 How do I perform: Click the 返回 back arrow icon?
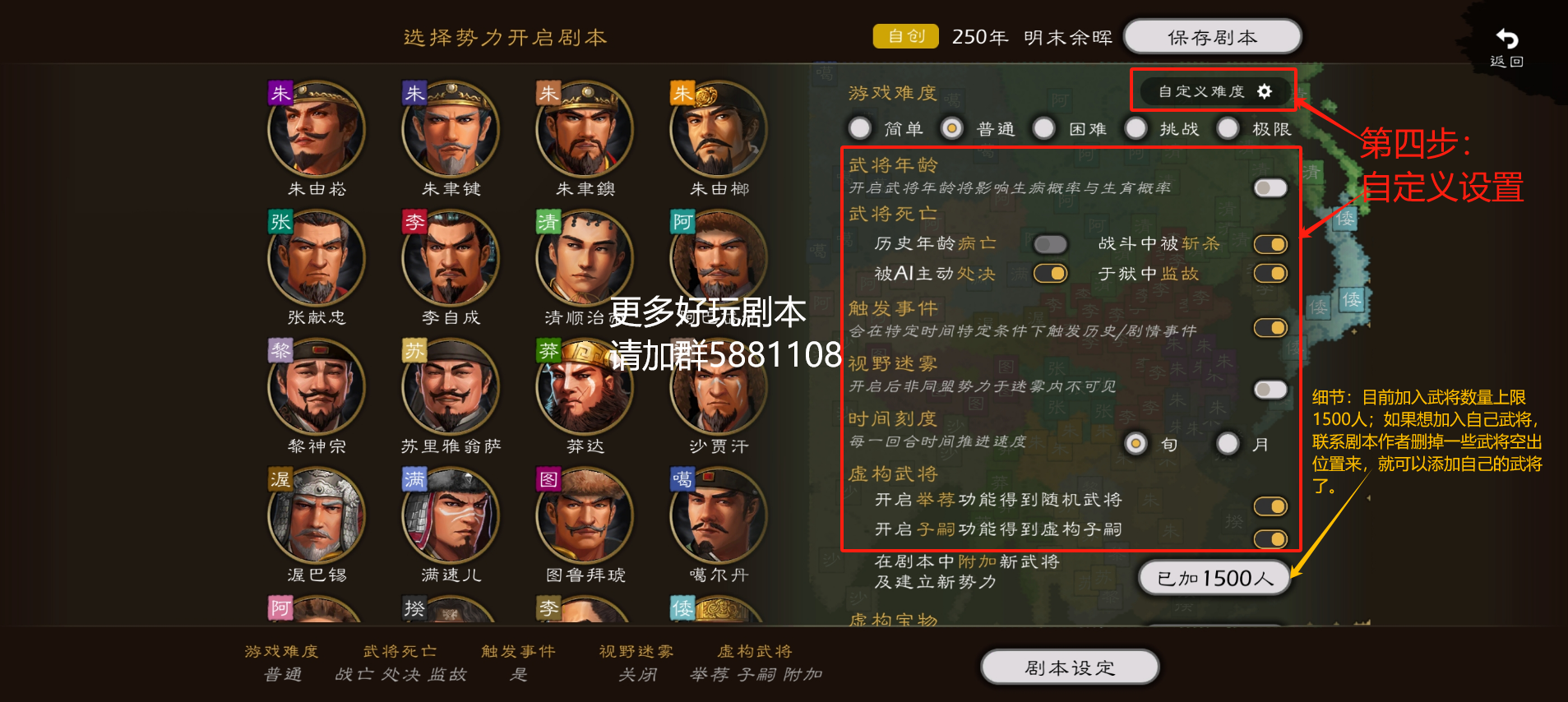pos(1506,39)
